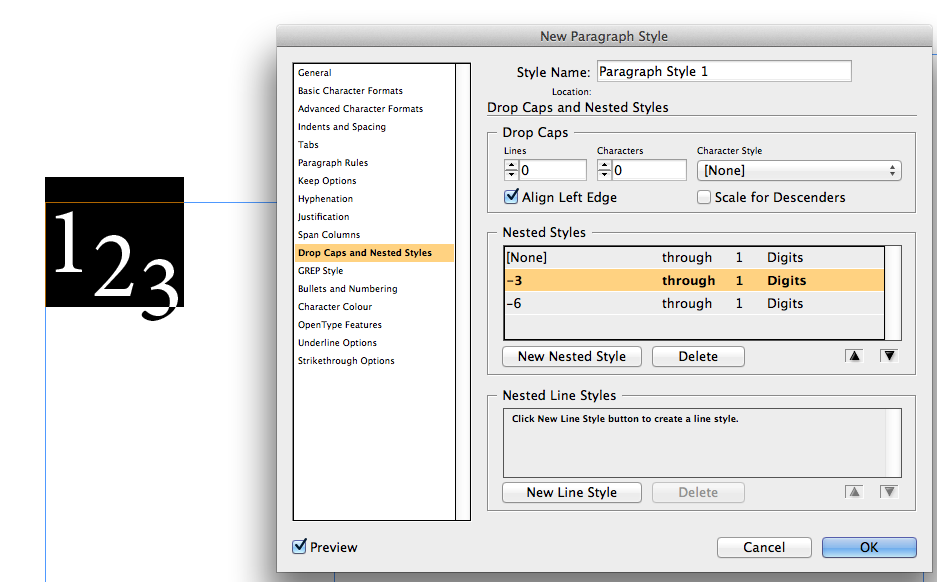The image size is (937, 582).
Task: Move the nested style down with the down arrow
Action: [889, 356]
